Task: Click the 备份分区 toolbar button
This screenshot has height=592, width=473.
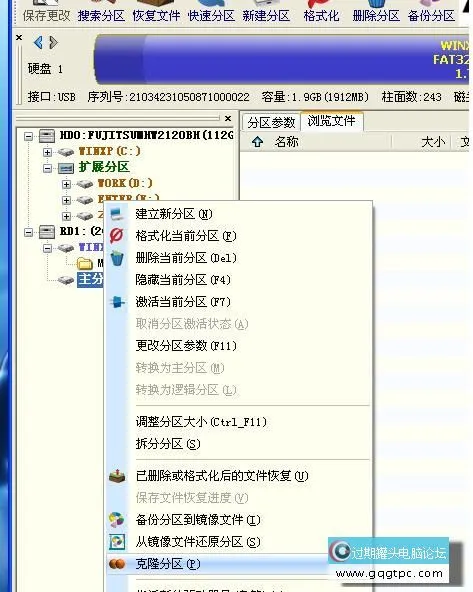Action: tap(431, 12)
